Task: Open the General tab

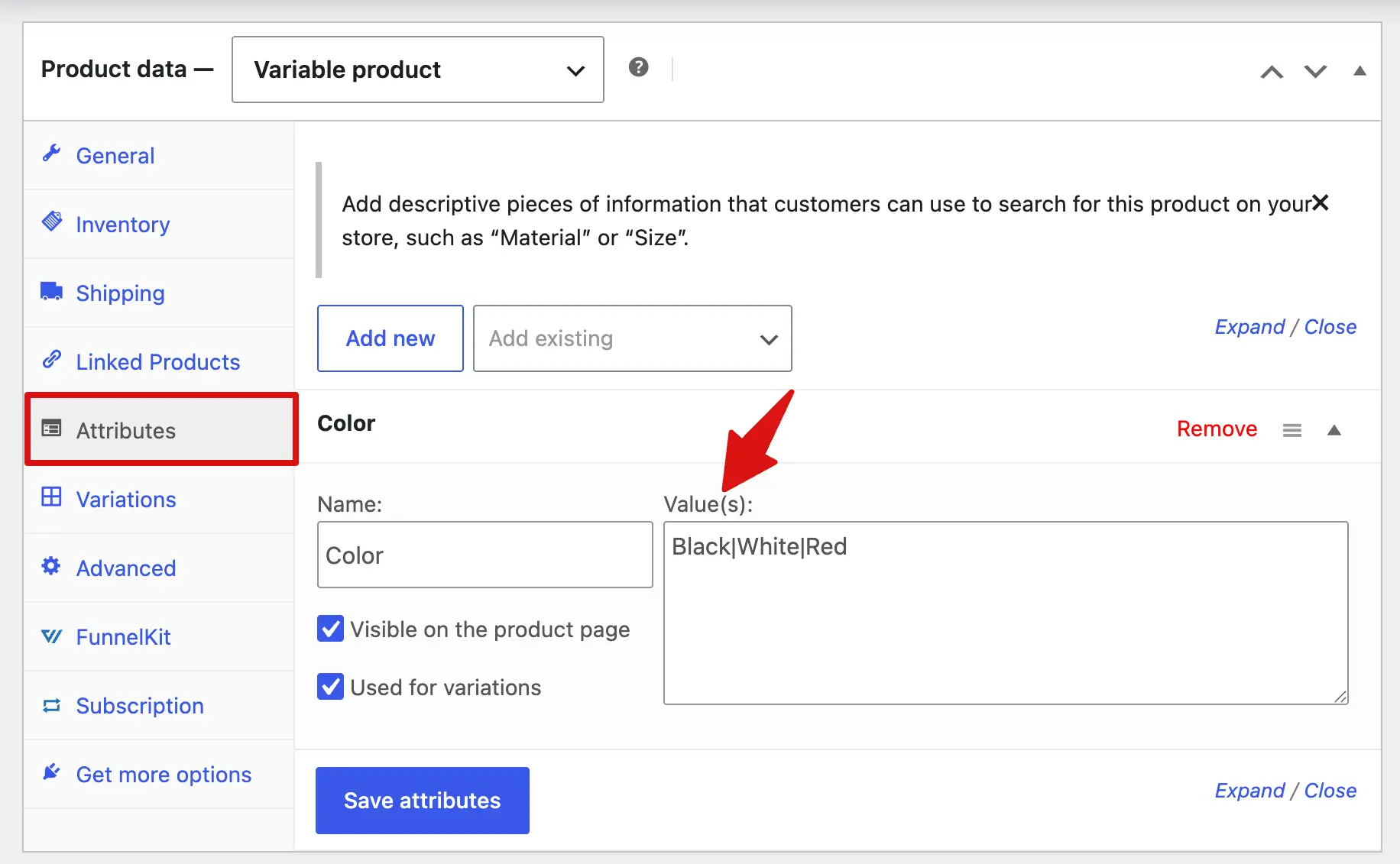Action: coord(159,156)
